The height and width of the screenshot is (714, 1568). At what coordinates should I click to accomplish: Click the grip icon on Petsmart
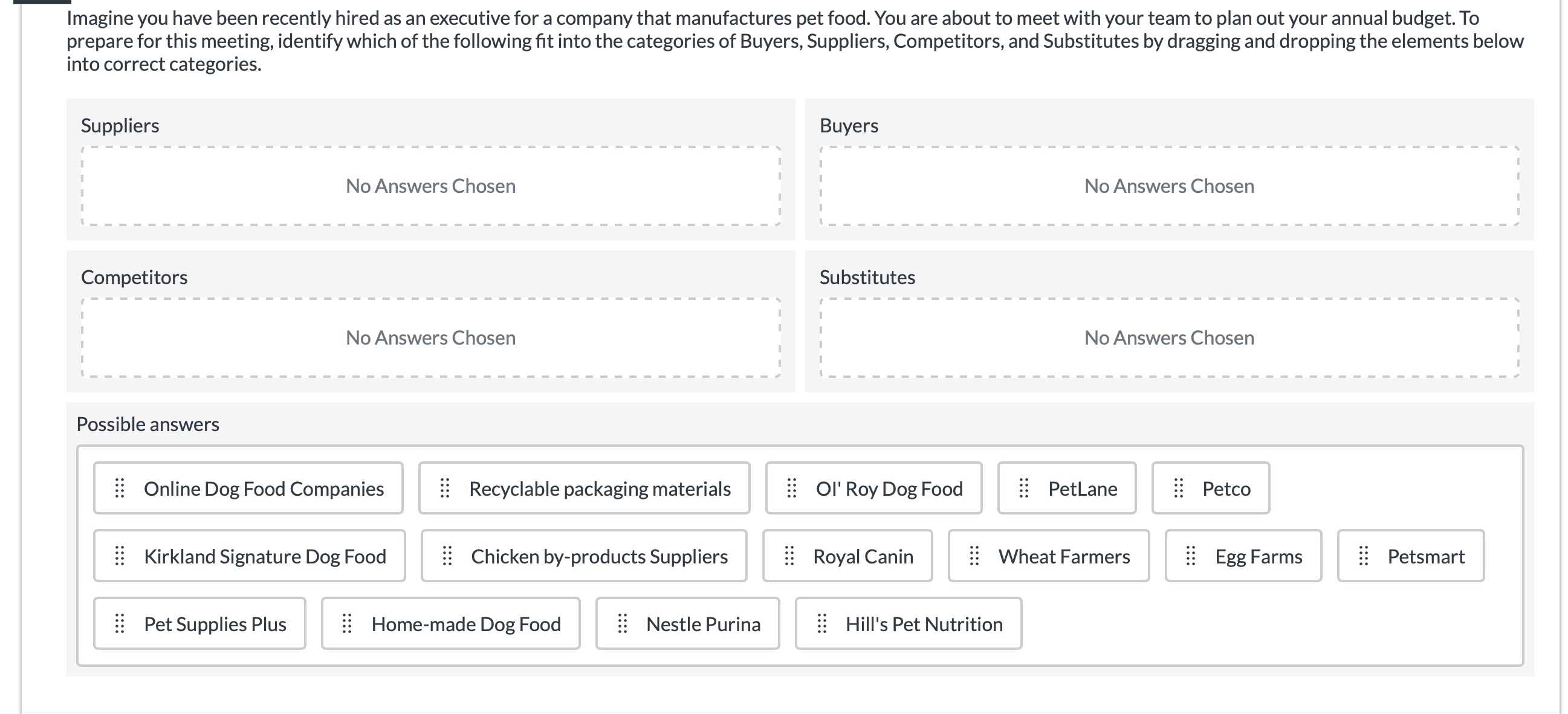1364,556
